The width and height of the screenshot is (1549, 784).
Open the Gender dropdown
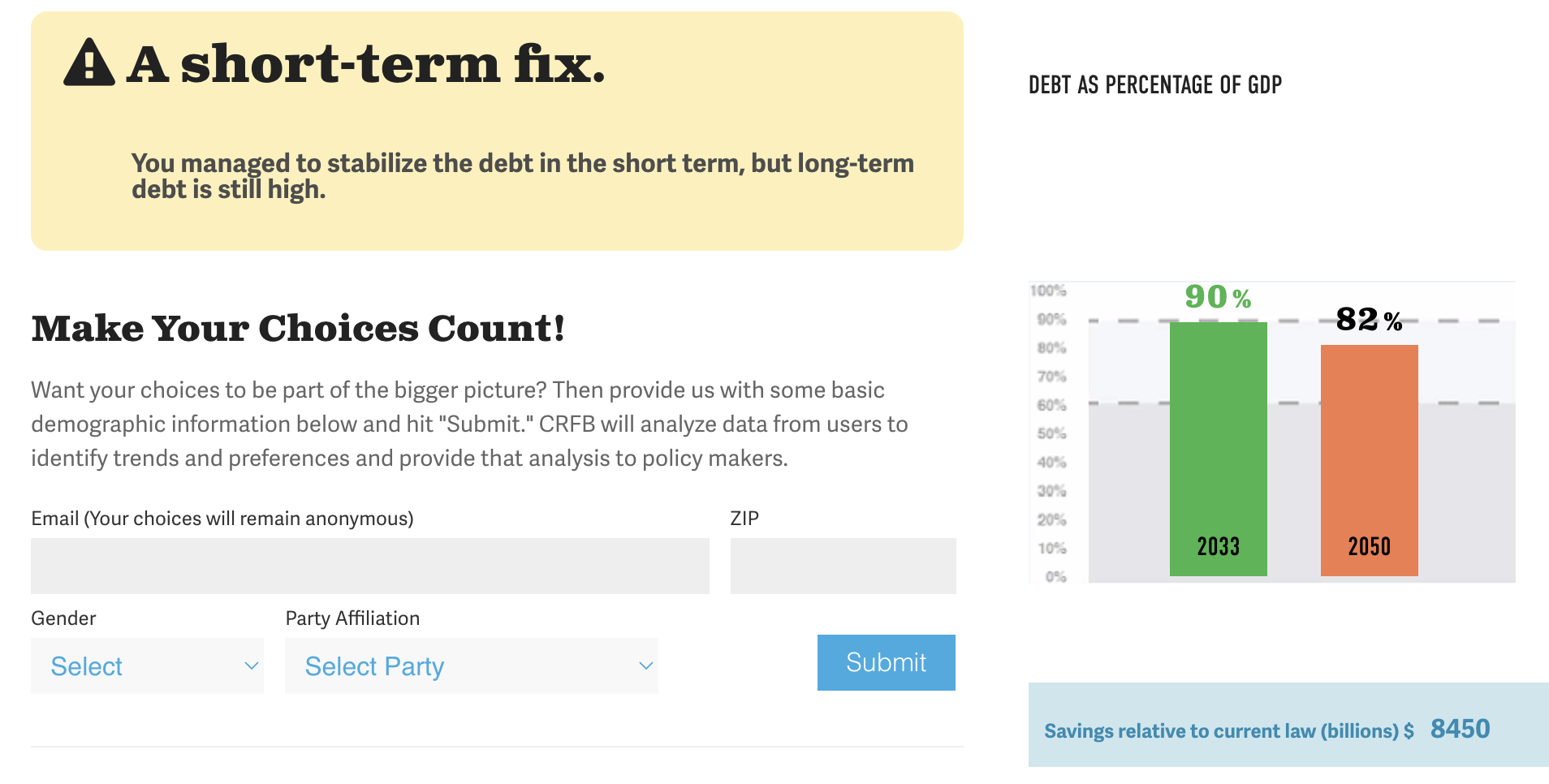[147, 666]
